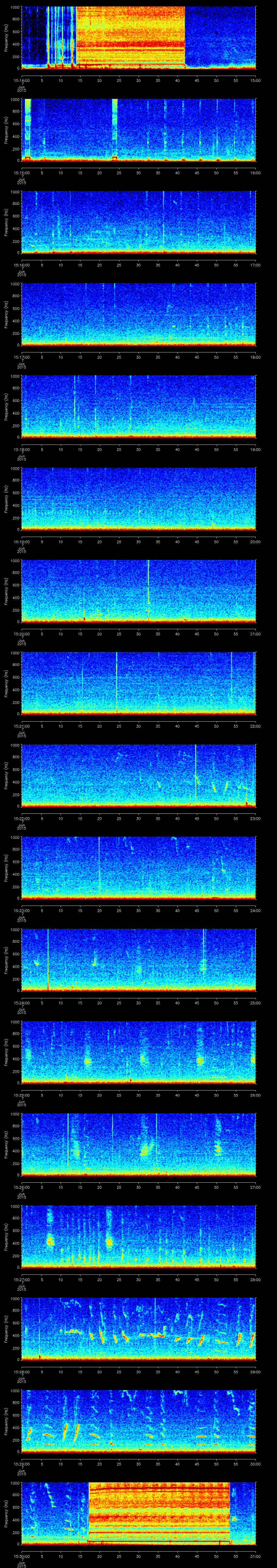Click the 55-second tick label under the 15:29 spectrogram
Viewport: 277px width, 1568px height.
(236, 1464)
